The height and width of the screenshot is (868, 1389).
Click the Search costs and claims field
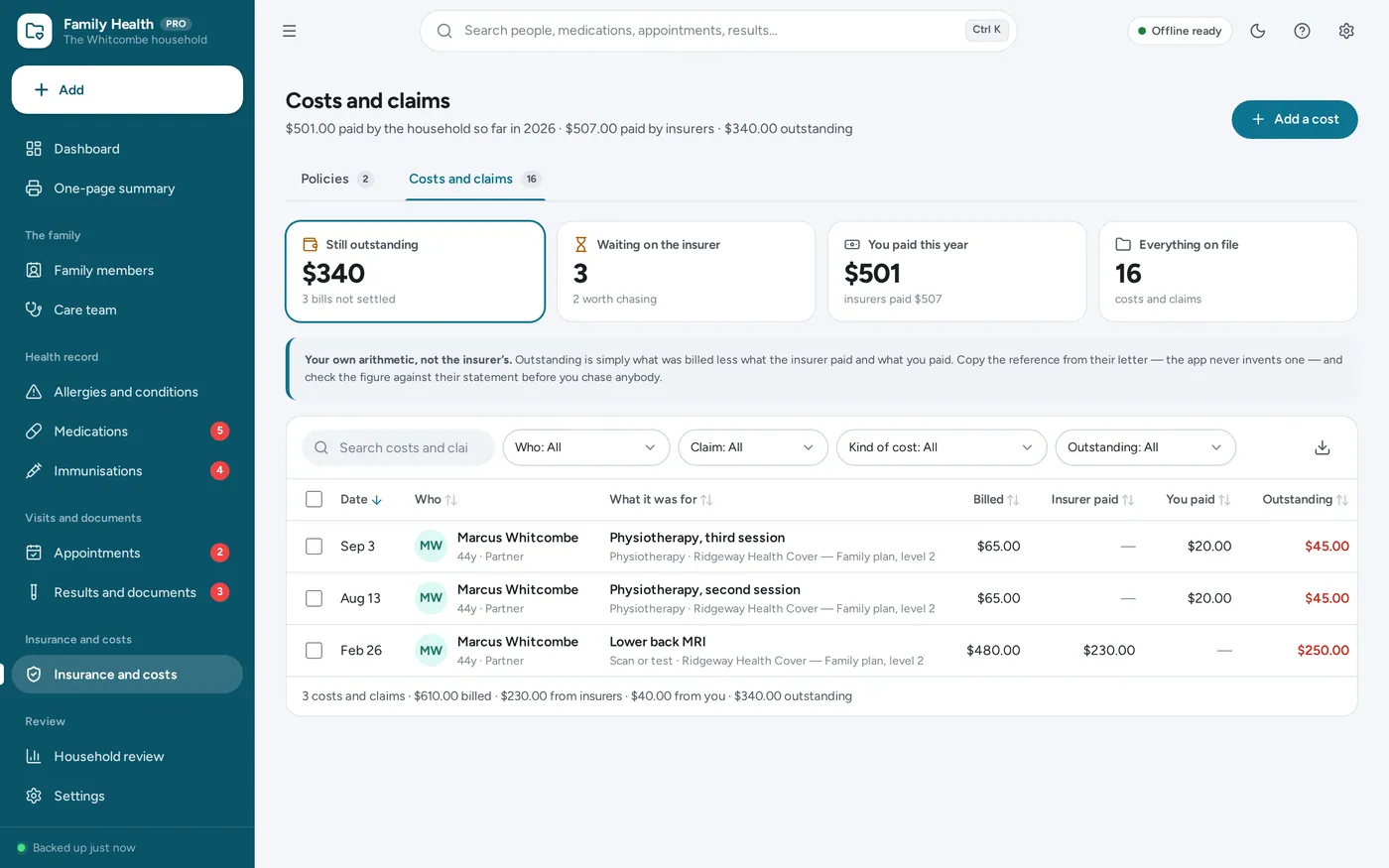point(398,447)
